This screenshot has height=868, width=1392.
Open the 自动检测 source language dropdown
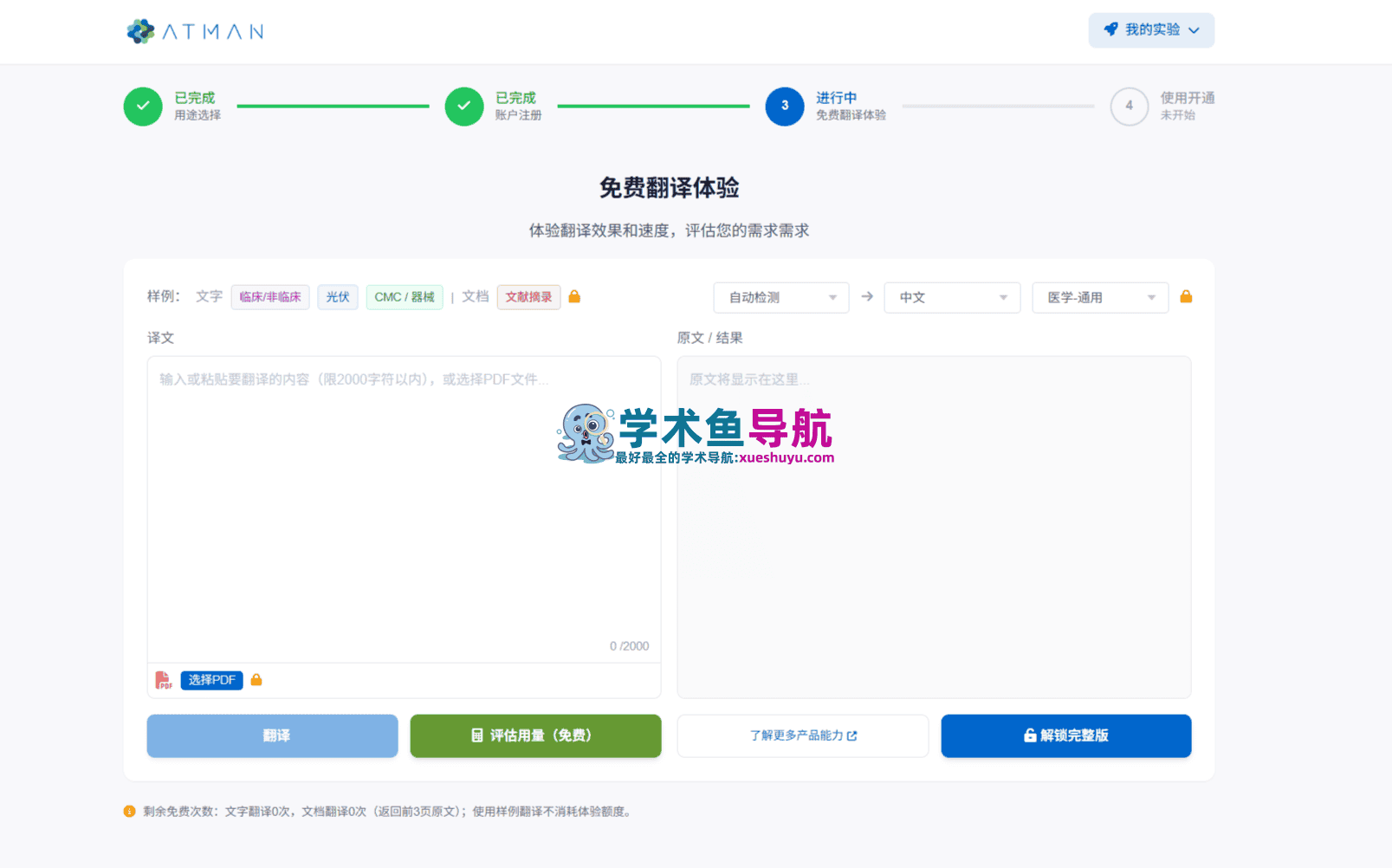(x=781, y=297)
